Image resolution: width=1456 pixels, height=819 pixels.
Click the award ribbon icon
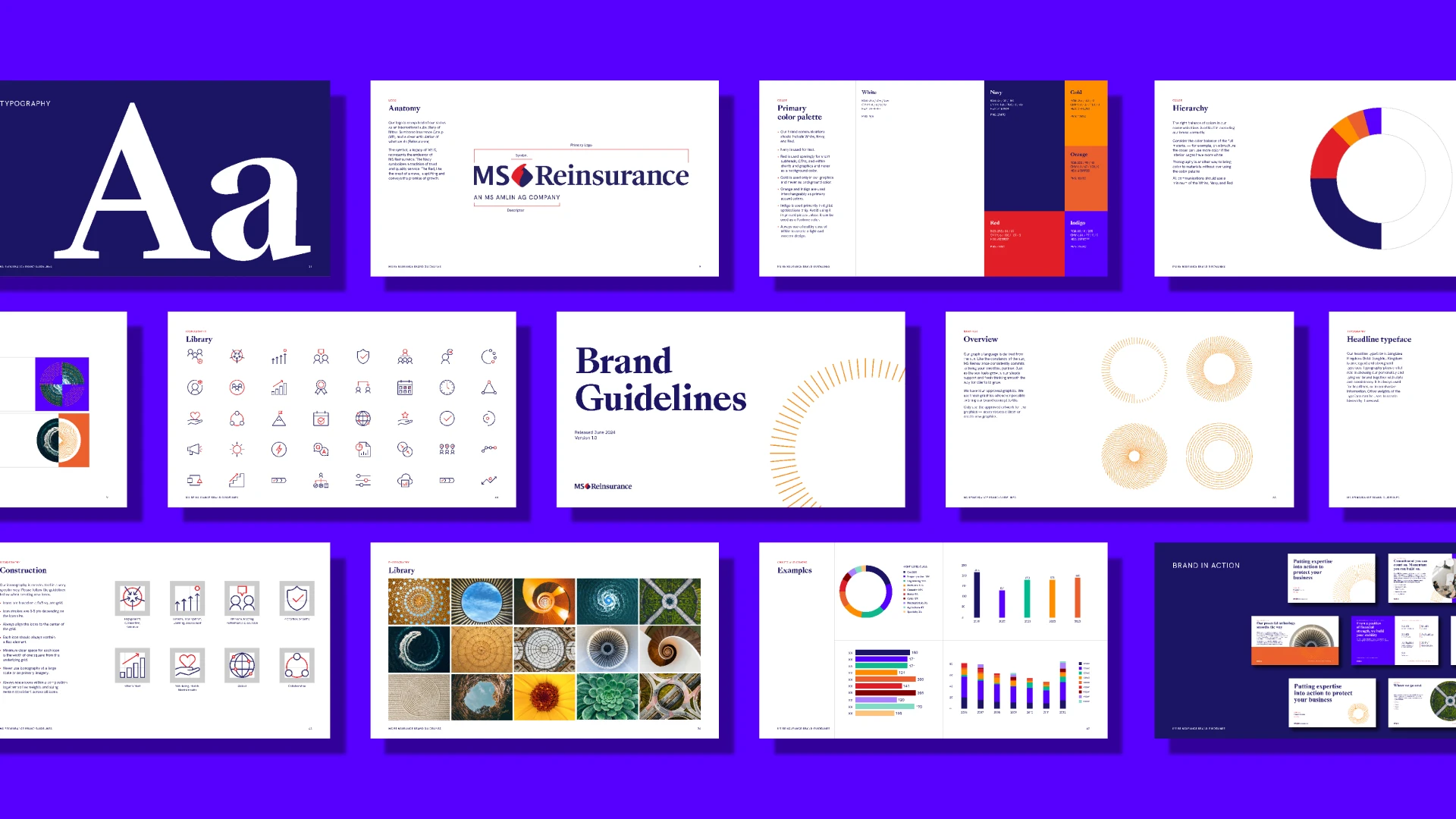pyautogui.click(x=321, y=388)
